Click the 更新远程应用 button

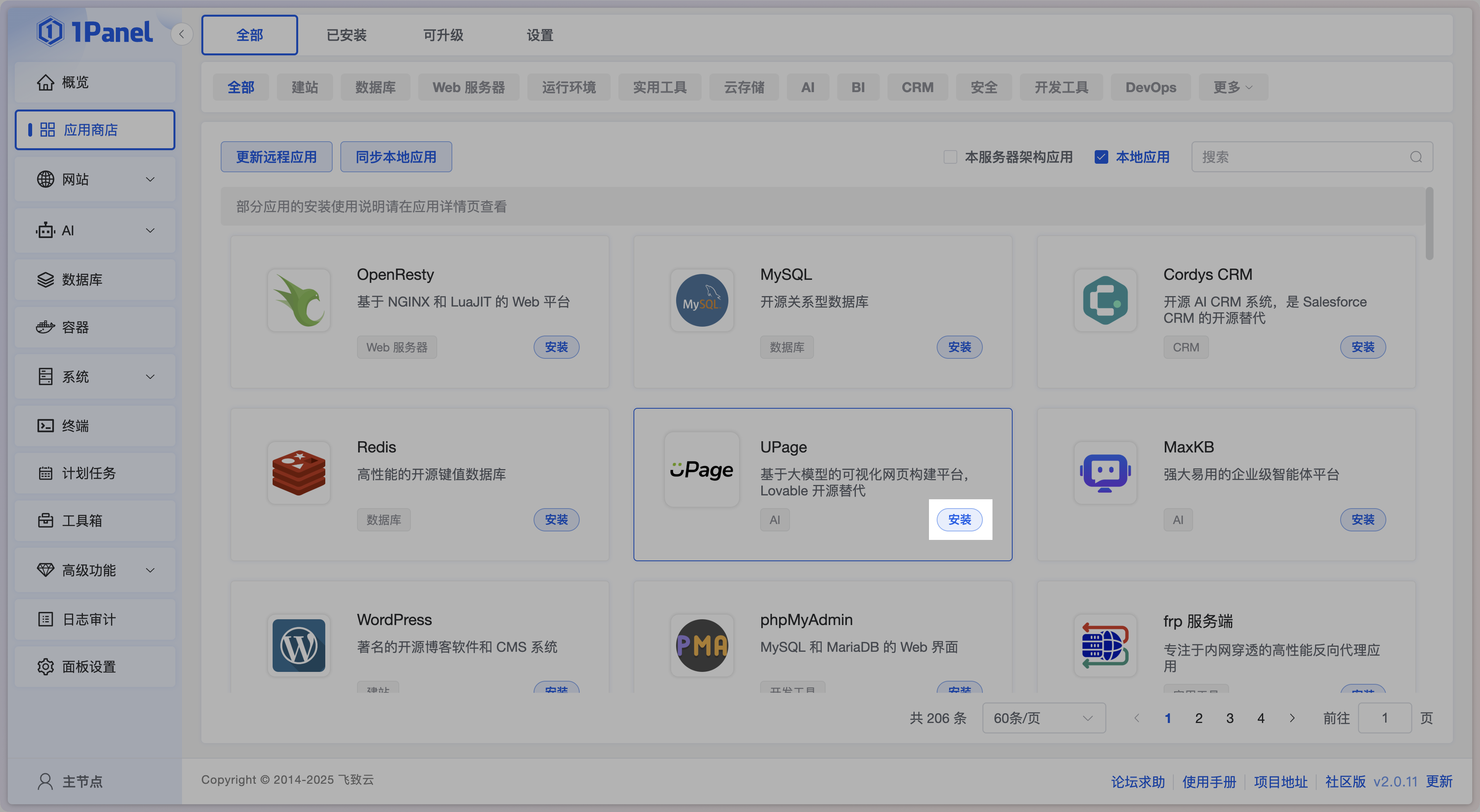[276, 157]
